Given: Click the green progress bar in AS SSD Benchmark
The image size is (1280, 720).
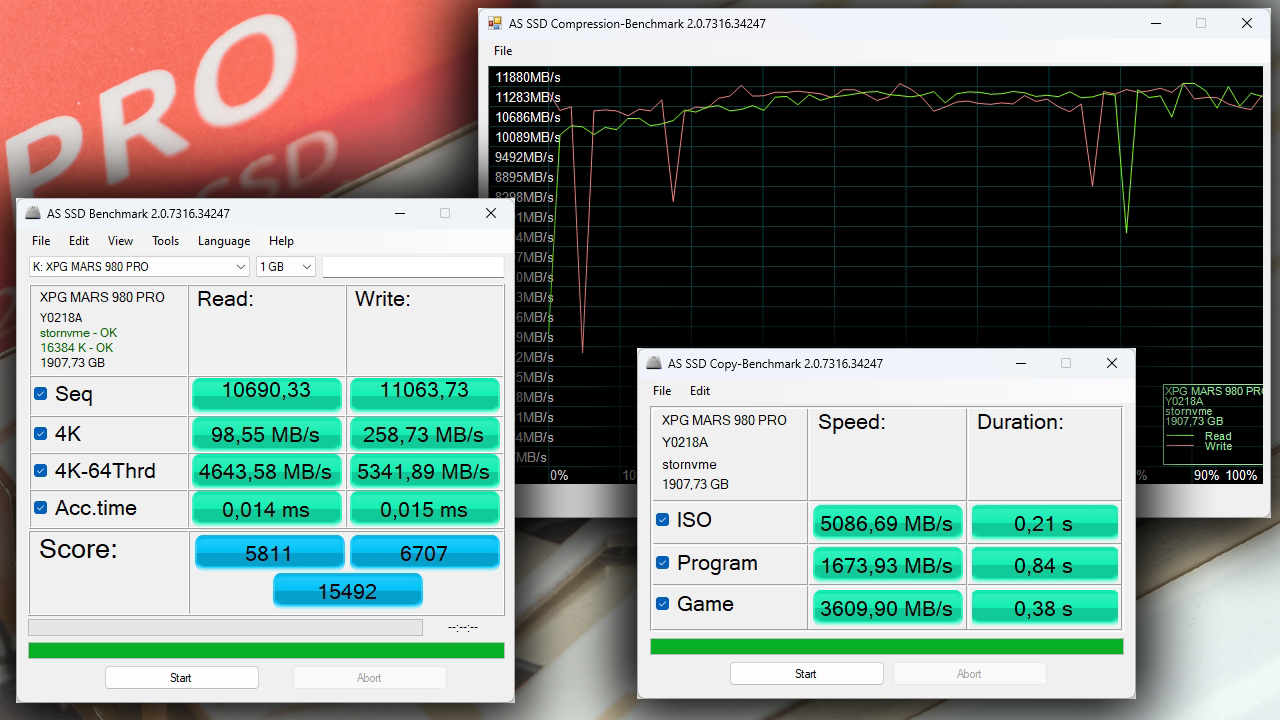Looking at the screenshot, I should pos(266,651).
